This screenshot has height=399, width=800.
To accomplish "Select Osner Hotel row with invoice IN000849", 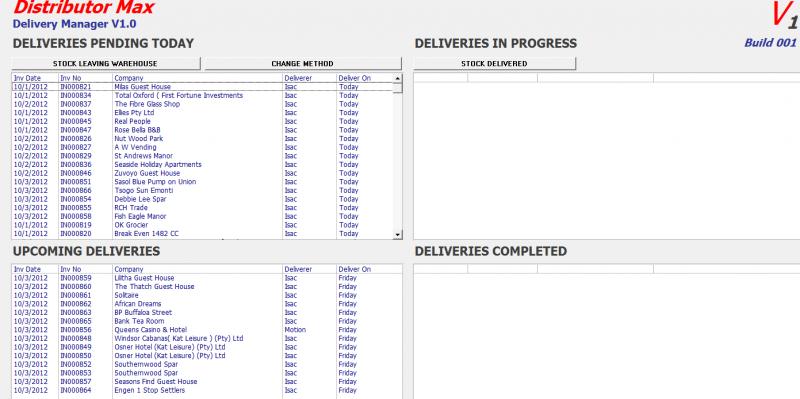I will (207, 347).
